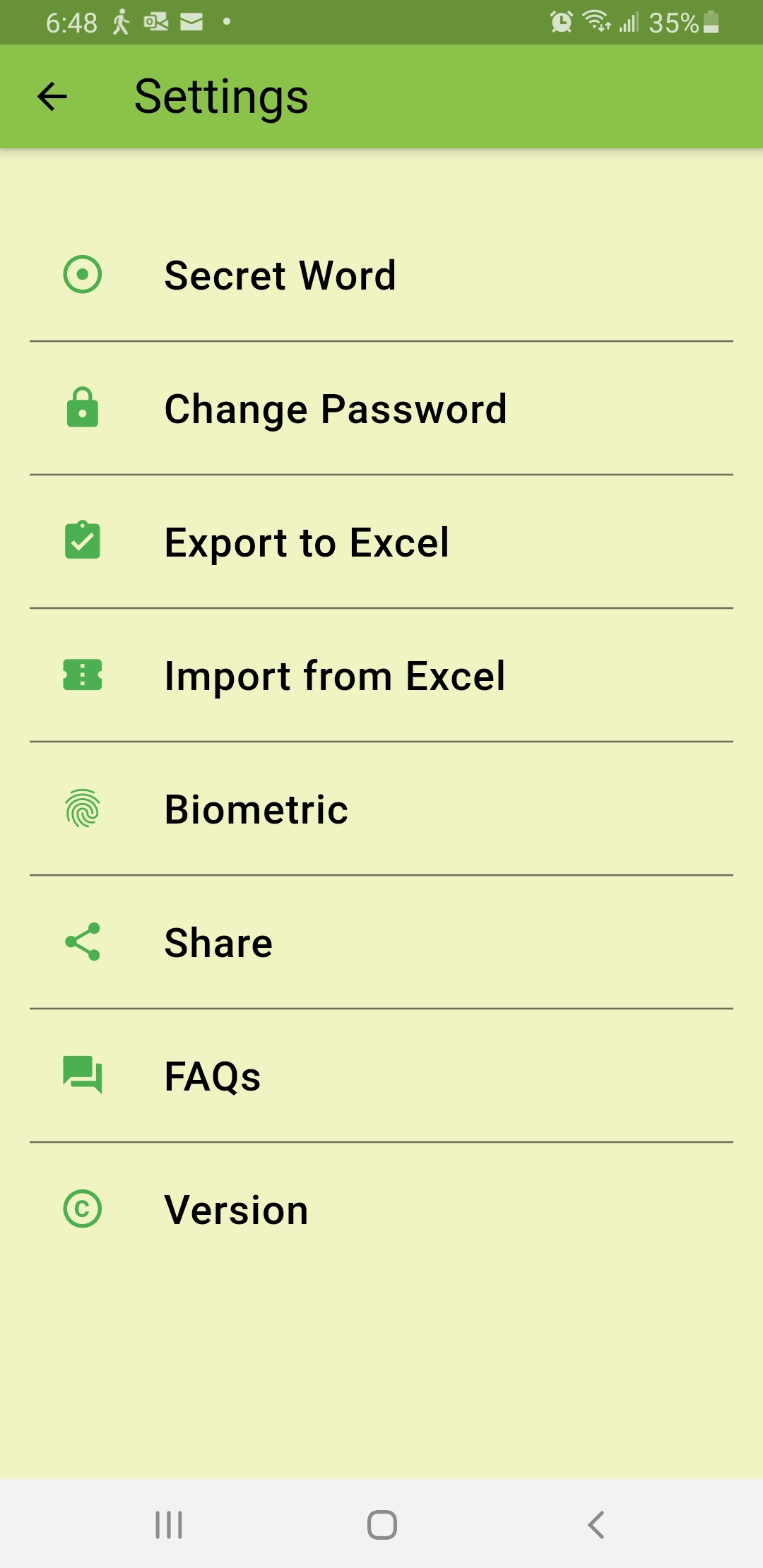Tap the copyright Version icon
The image size is (763, 1568).
(x=83, y=1208)
